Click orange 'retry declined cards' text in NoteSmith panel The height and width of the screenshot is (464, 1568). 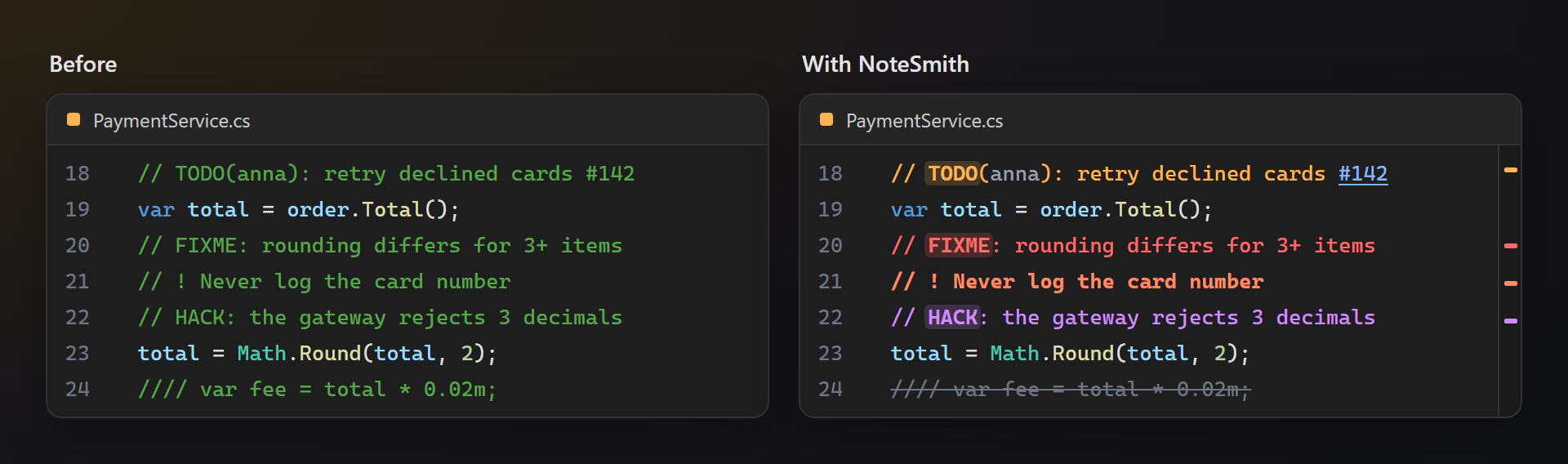pos(1201,174)
